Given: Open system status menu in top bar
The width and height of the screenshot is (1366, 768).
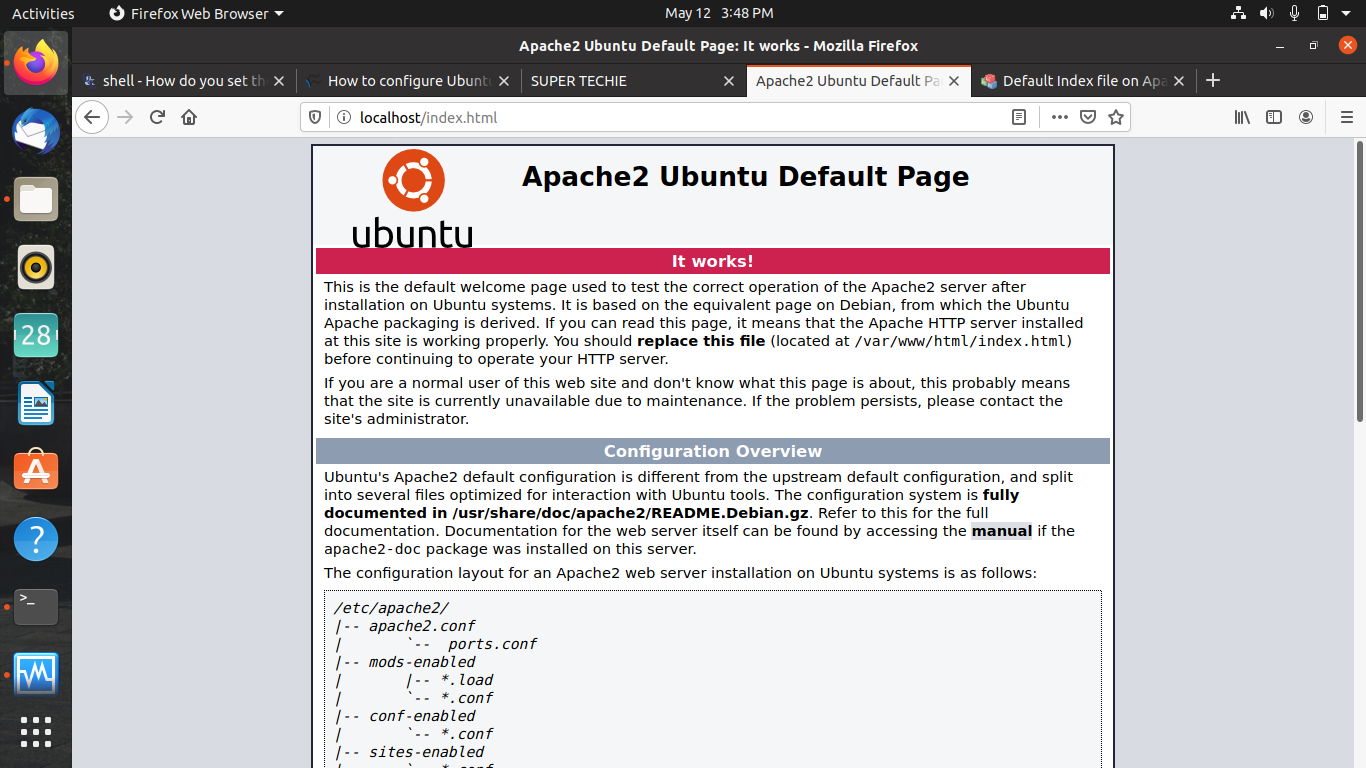Looking at the screenshot, I should (x=1295, y=13).
